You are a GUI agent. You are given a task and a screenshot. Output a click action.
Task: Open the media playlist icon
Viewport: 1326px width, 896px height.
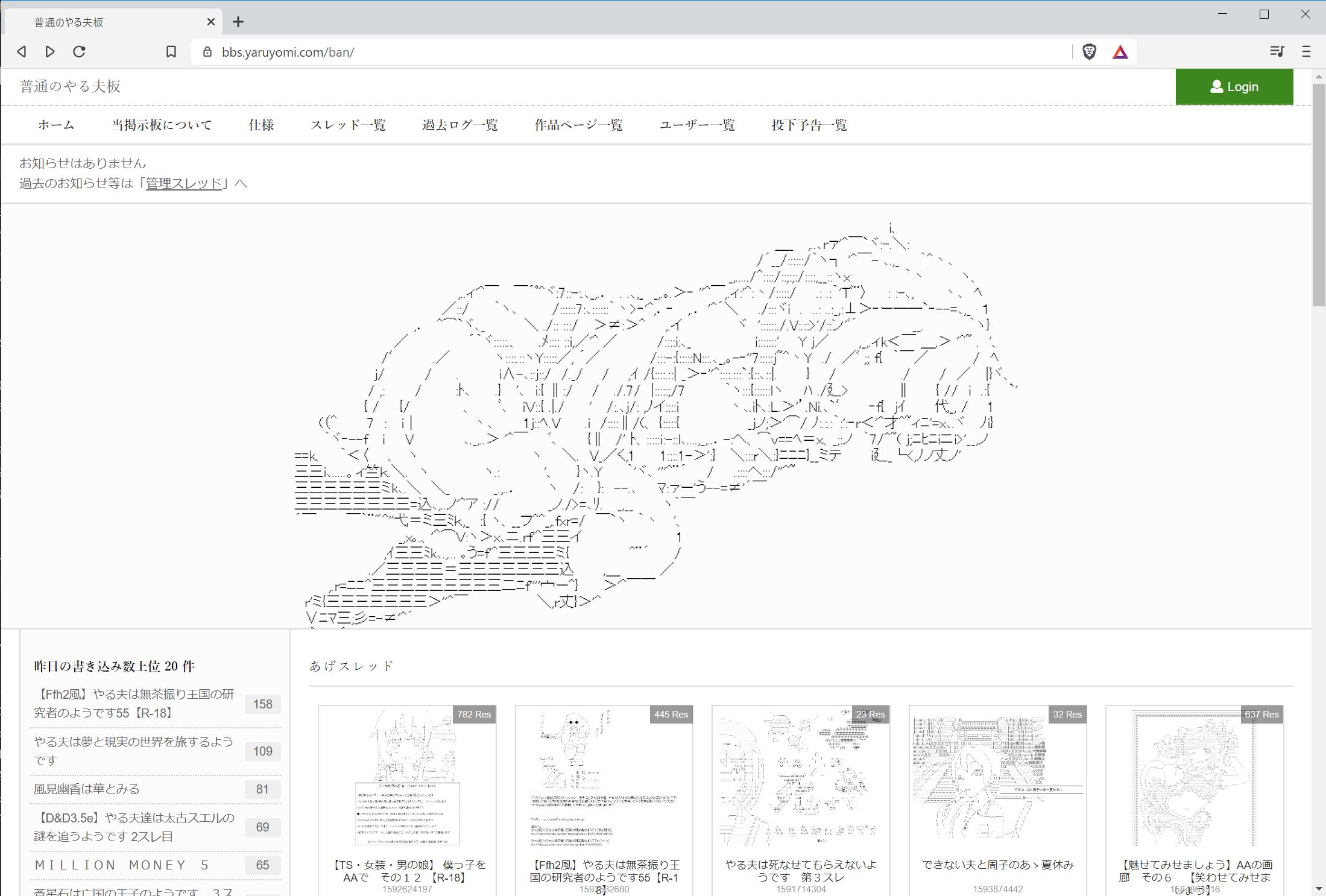(1276, 52)
